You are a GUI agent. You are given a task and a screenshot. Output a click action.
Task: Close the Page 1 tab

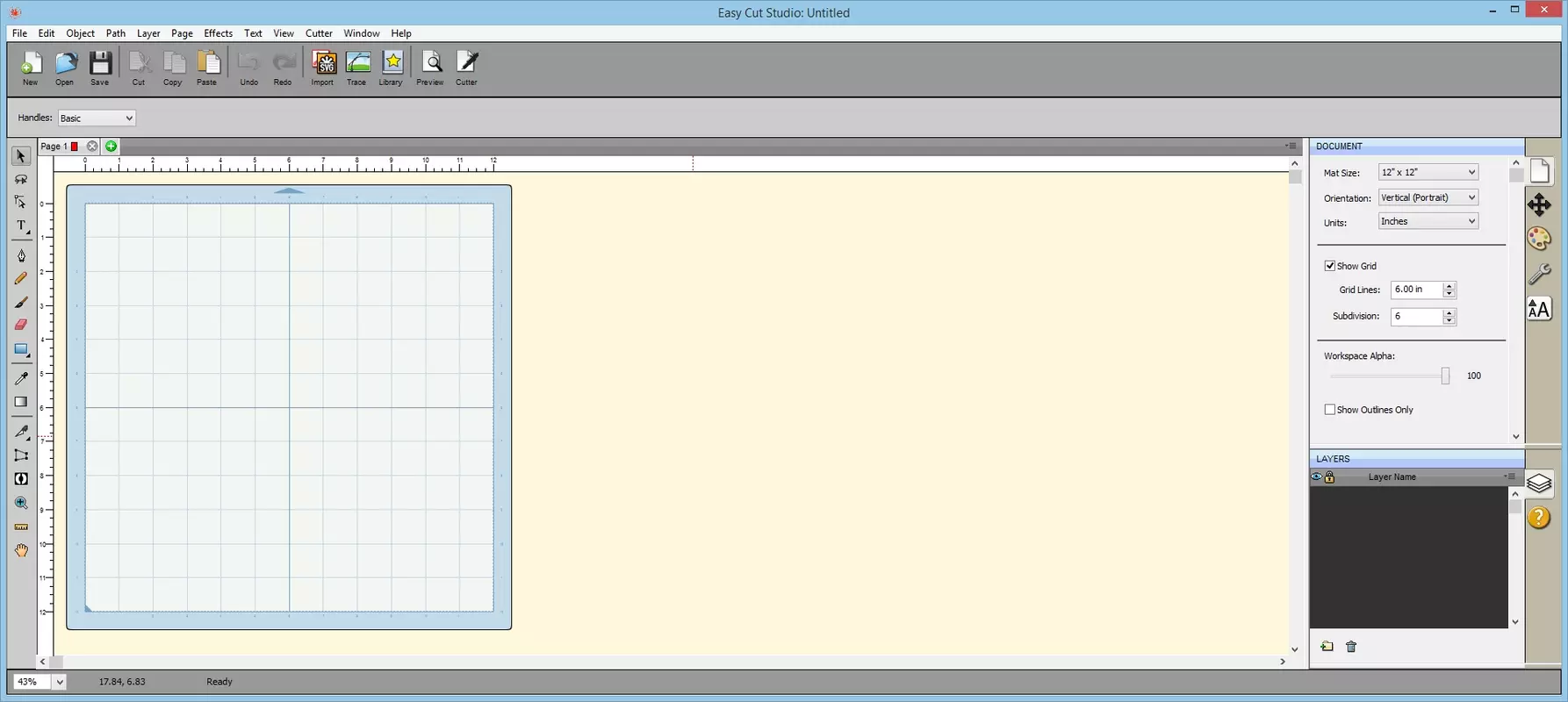(92, 147)
